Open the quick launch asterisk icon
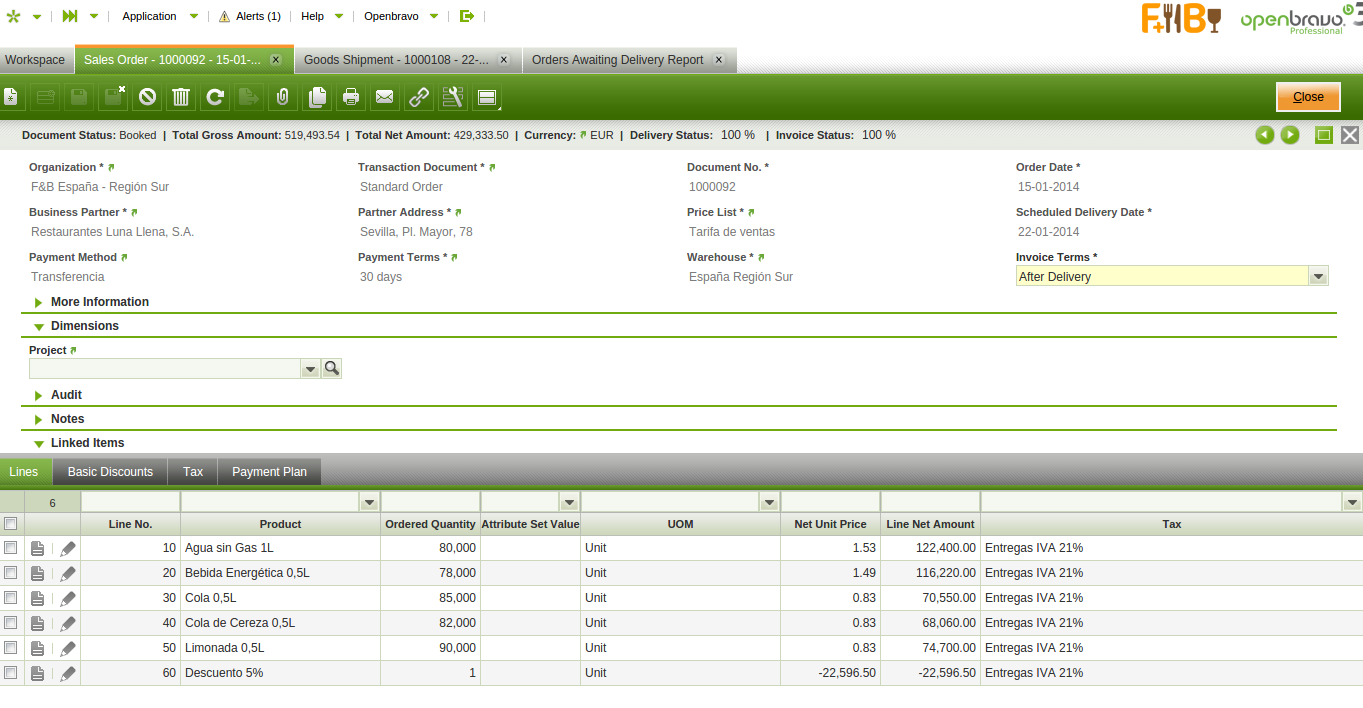This screenshot has height=708, width=1363. point(13,16)
